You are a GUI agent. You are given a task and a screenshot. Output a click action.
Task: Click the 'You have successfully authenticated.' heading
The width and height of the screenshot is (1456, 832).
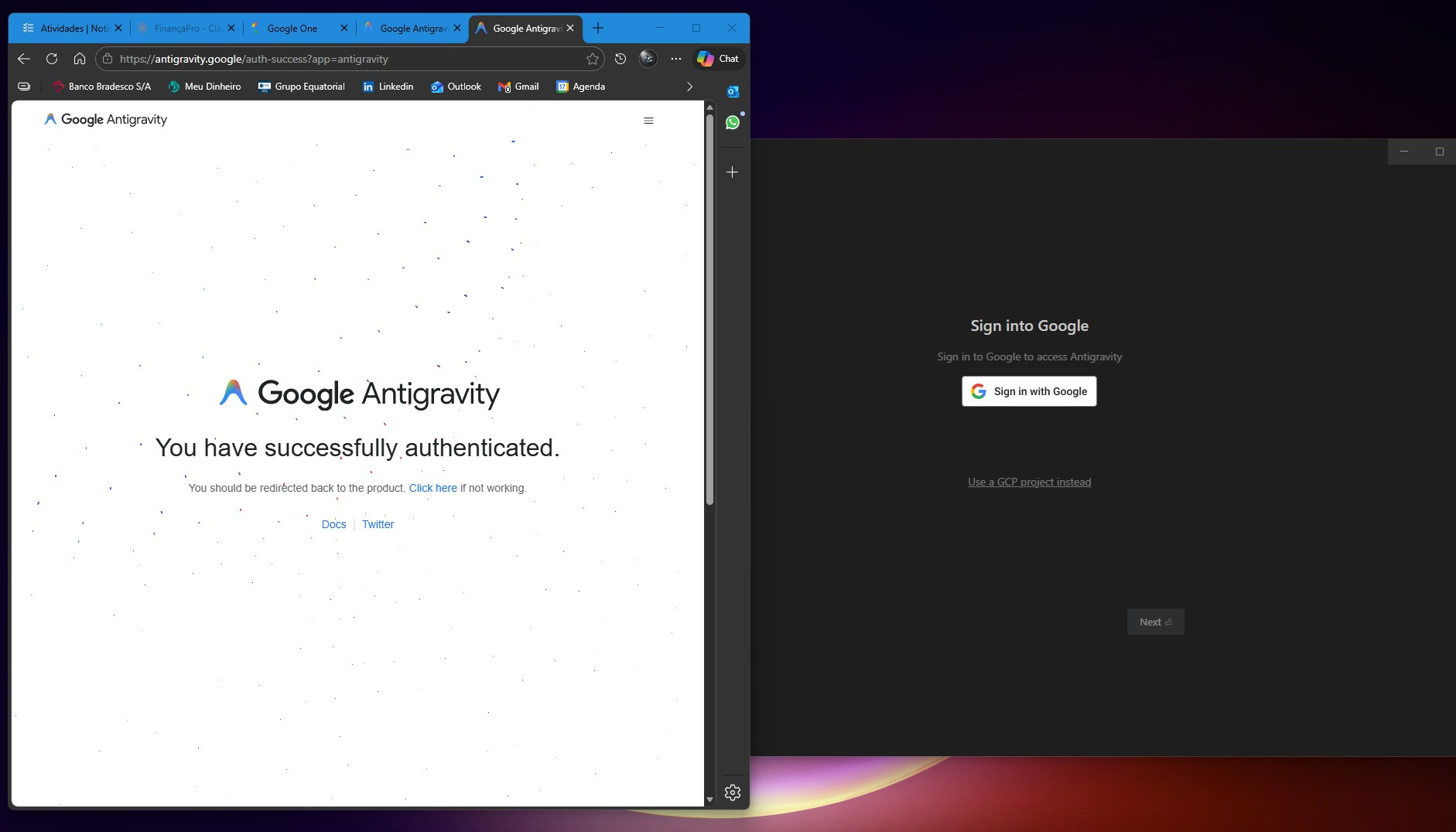tap(357, 448)
